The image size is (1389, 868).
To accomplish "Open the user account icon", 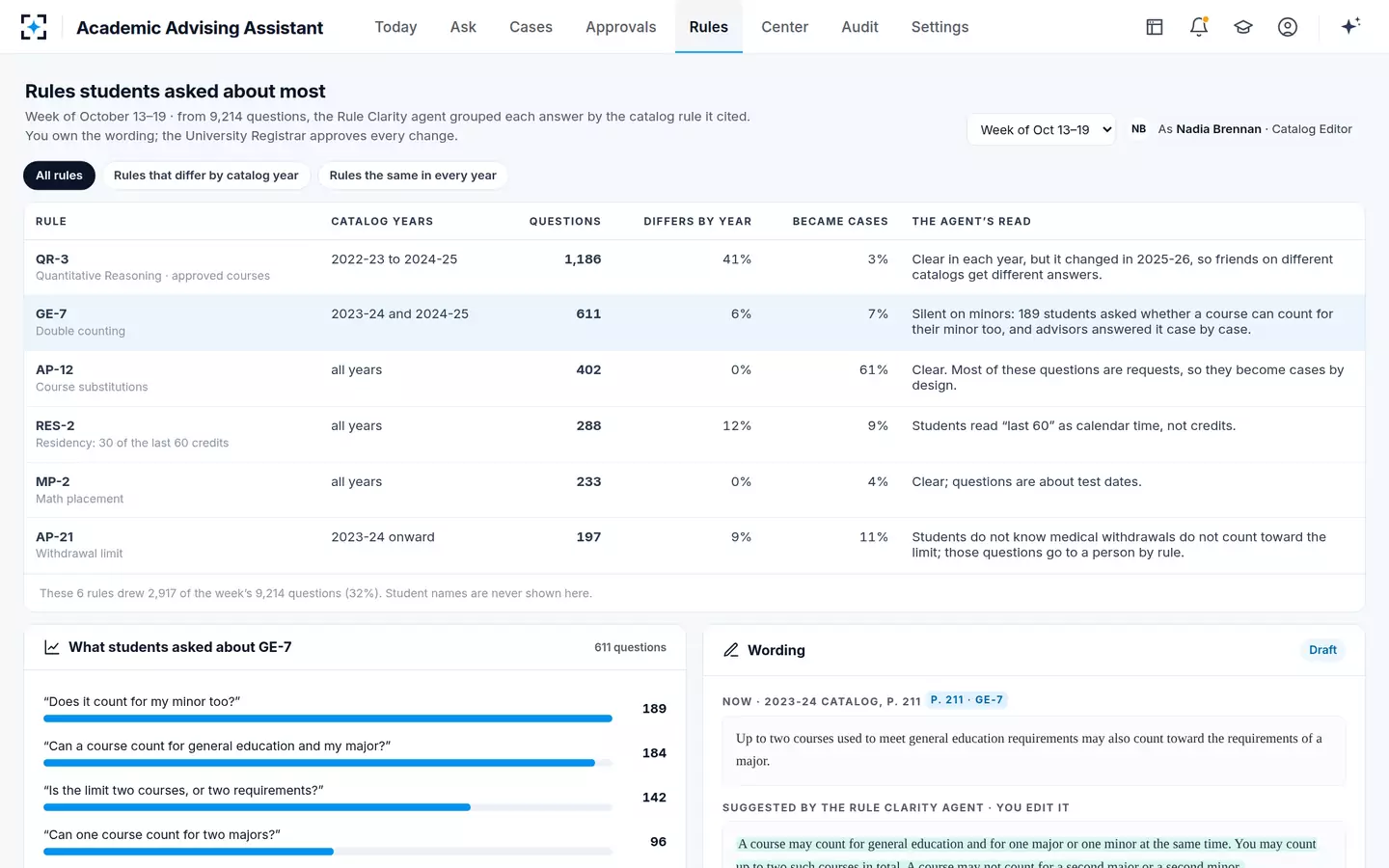I will [x=1288, y=27].
